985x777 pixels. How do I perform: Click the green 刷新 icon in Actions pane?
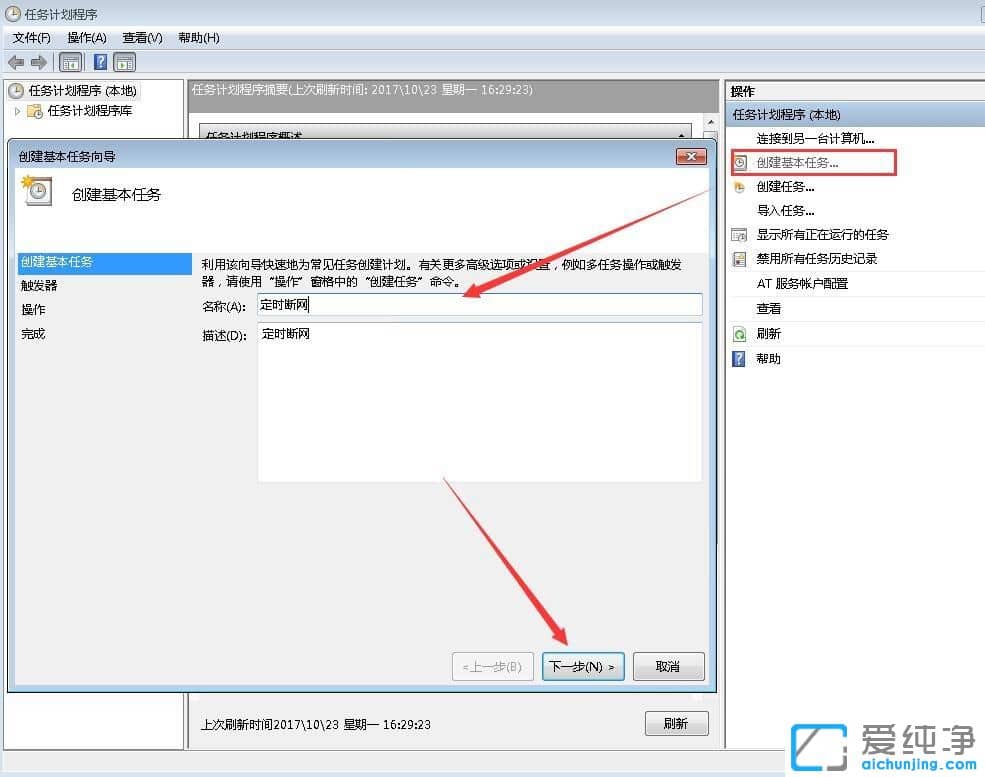click(x=737, y=333)
